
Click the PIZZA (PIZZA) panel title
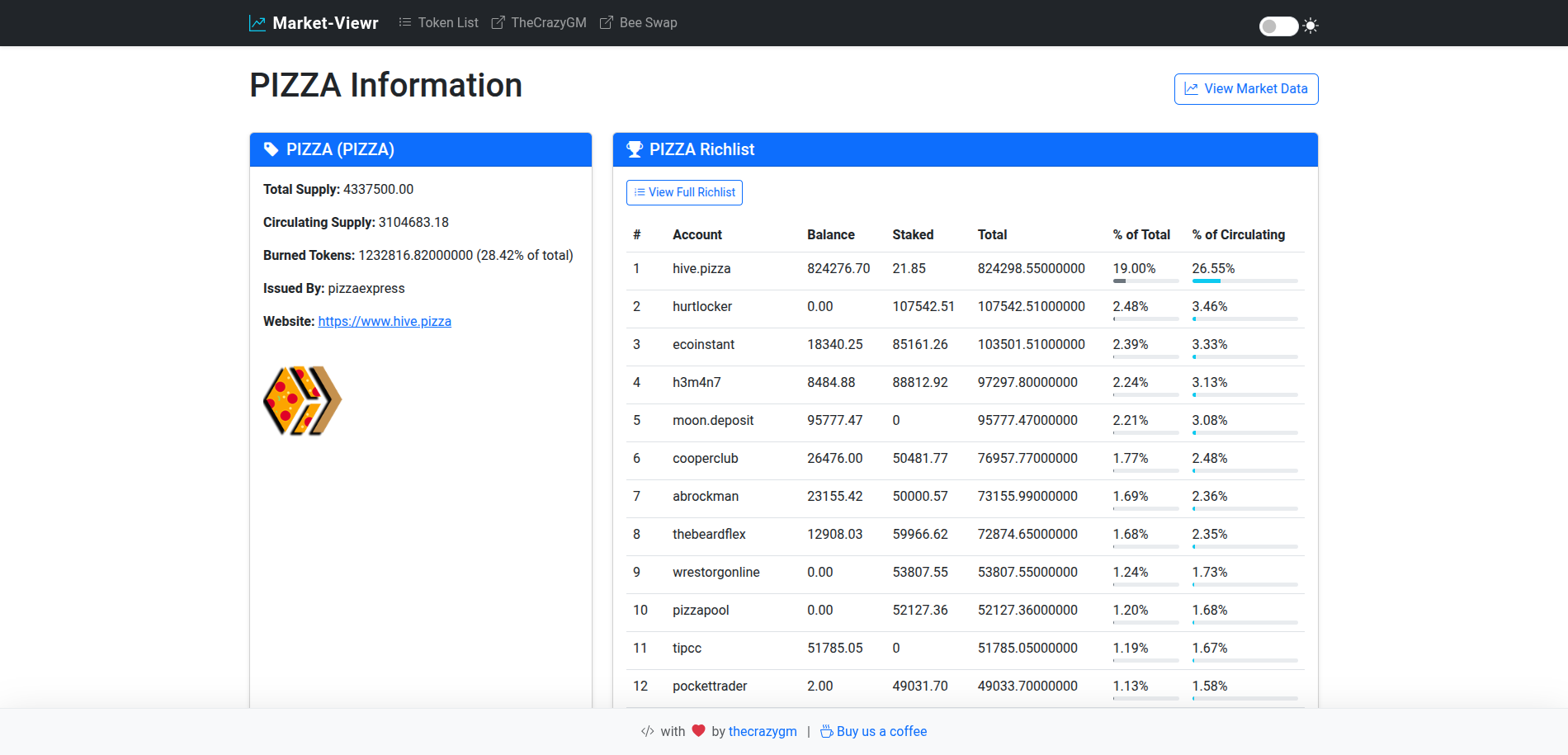[x=340, y=149]
